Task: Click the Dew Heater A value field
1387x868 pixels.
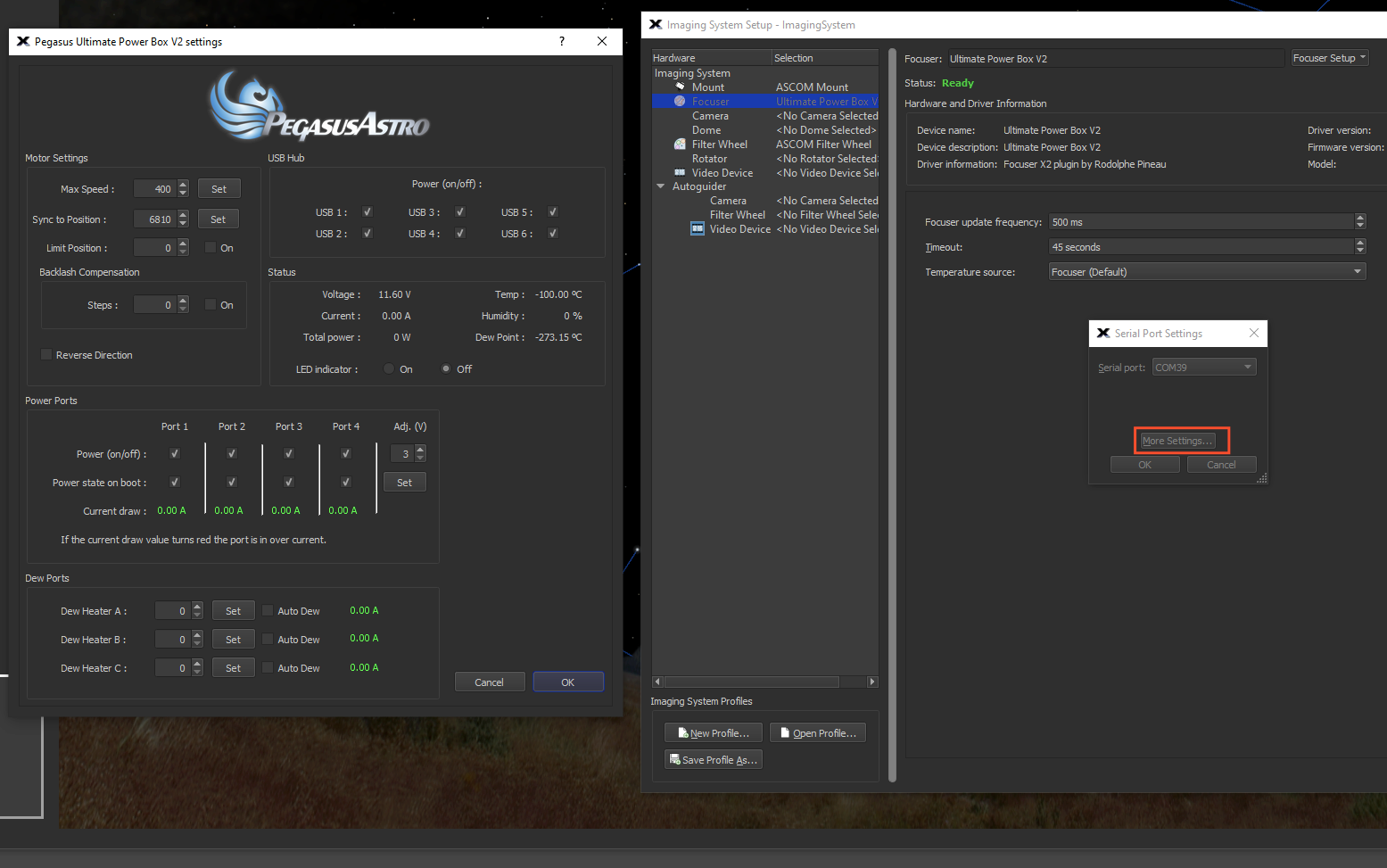Action: [173, 610]
